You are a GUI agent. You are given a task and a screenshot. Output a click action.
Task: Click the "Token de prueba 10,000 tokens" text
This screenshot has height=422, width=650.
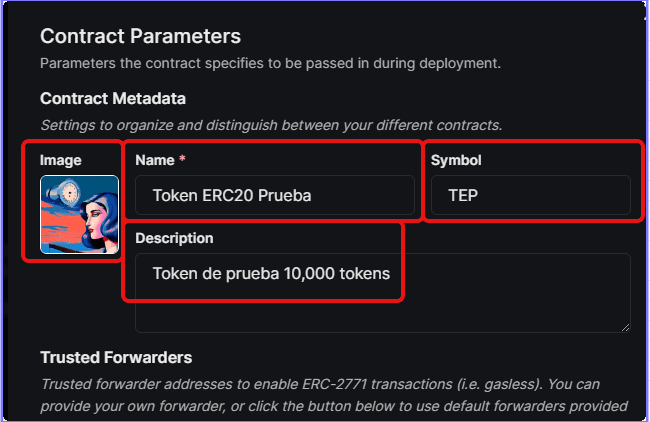[x=271, y=274]
